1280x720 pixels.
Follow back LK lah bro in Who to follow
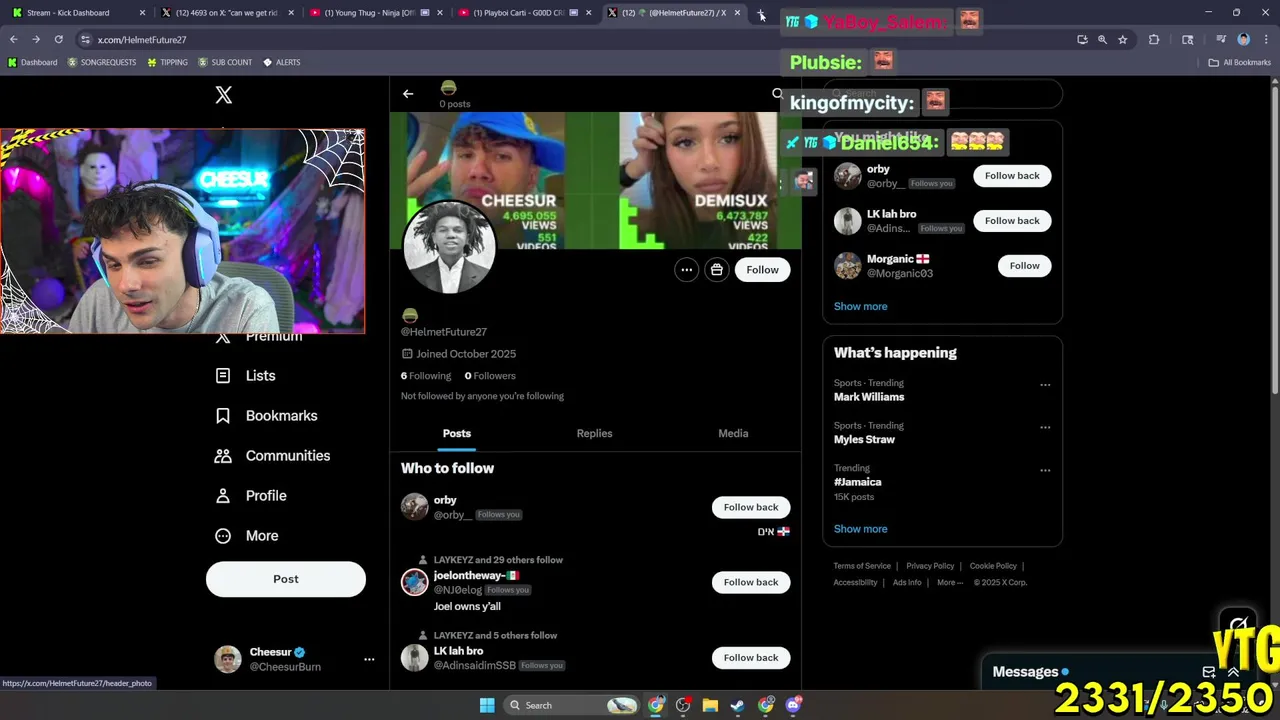751,658
